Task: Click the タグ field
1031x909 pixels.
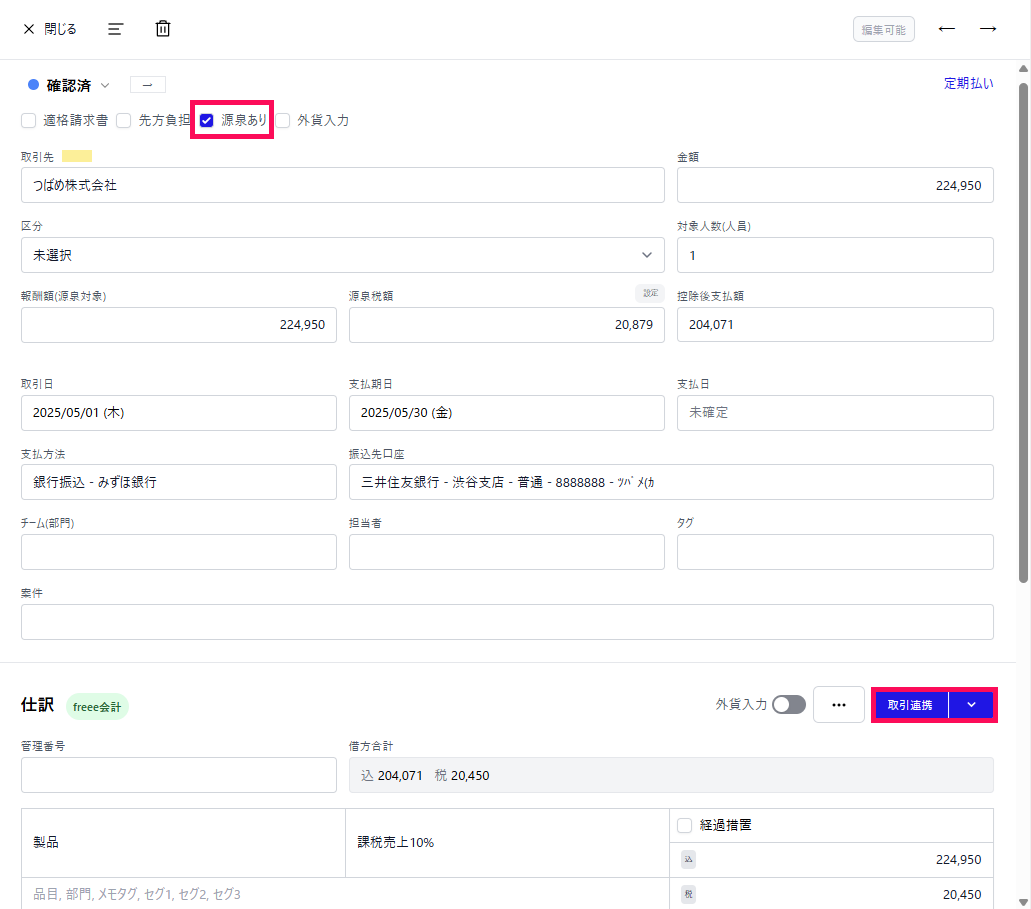Action: click(x=835, y=552)
